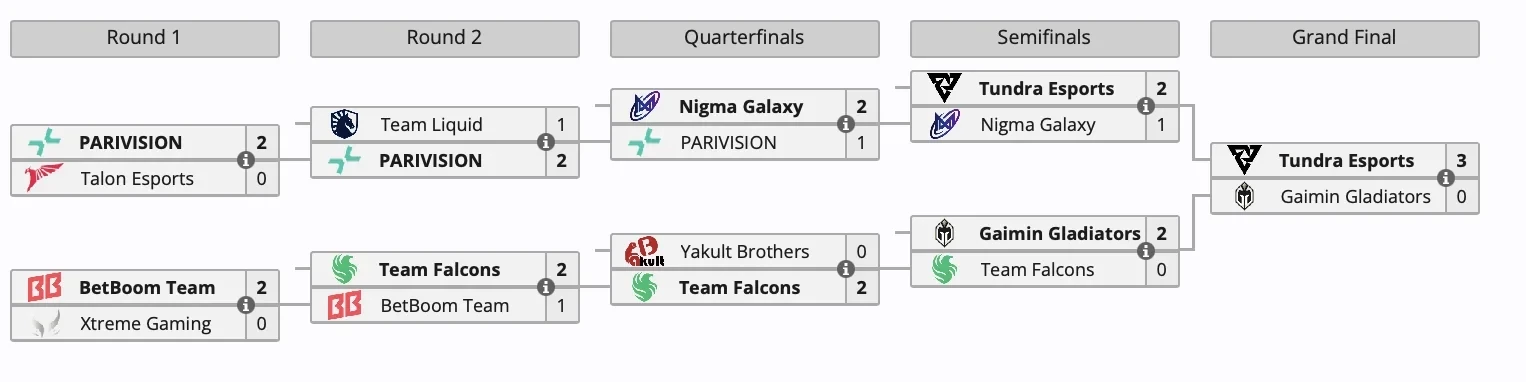Select the Grand Final column header
The height and width of the screenshot is (382, 1526).
(x=1345, y=38)
